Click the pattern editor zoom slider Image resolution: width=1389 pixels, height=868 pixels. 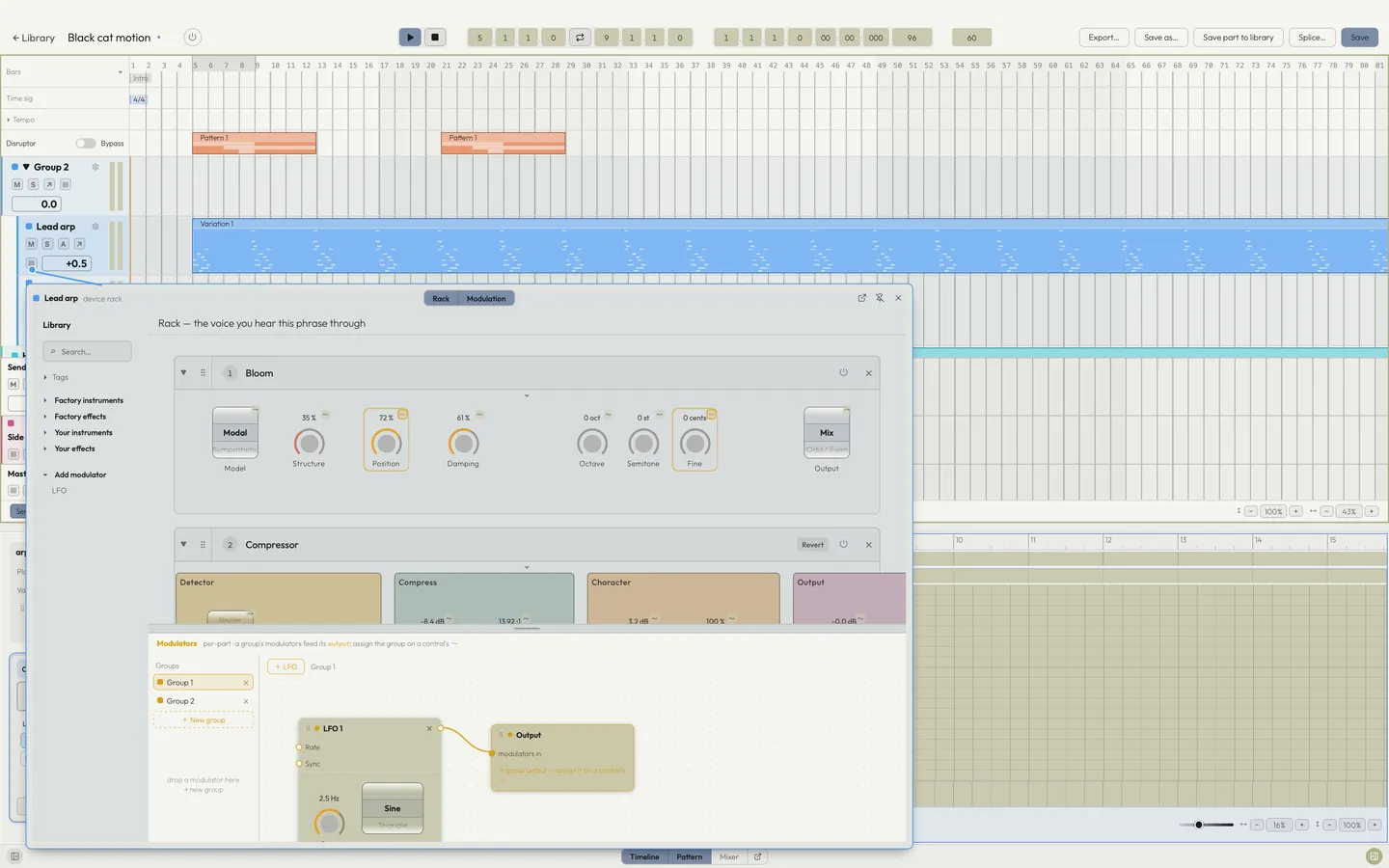[x=1207, y=825]
